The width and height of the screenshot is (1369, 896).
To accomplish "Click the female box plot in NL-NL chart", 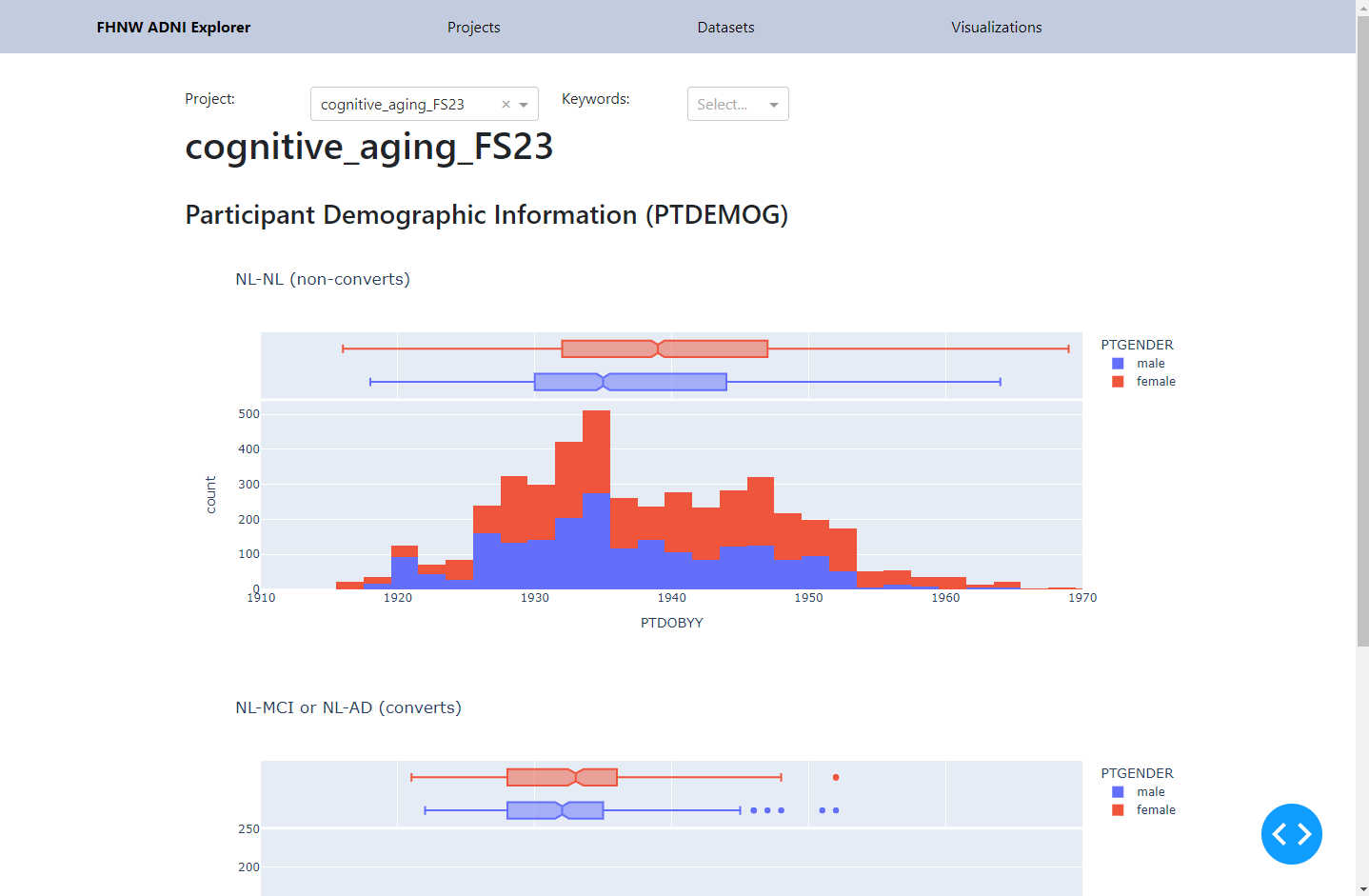I will point(665,348).
